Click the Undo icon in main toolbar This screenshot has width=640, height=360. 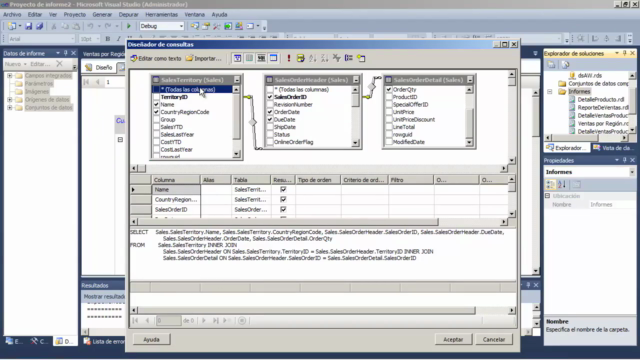(x=90, y=26)
